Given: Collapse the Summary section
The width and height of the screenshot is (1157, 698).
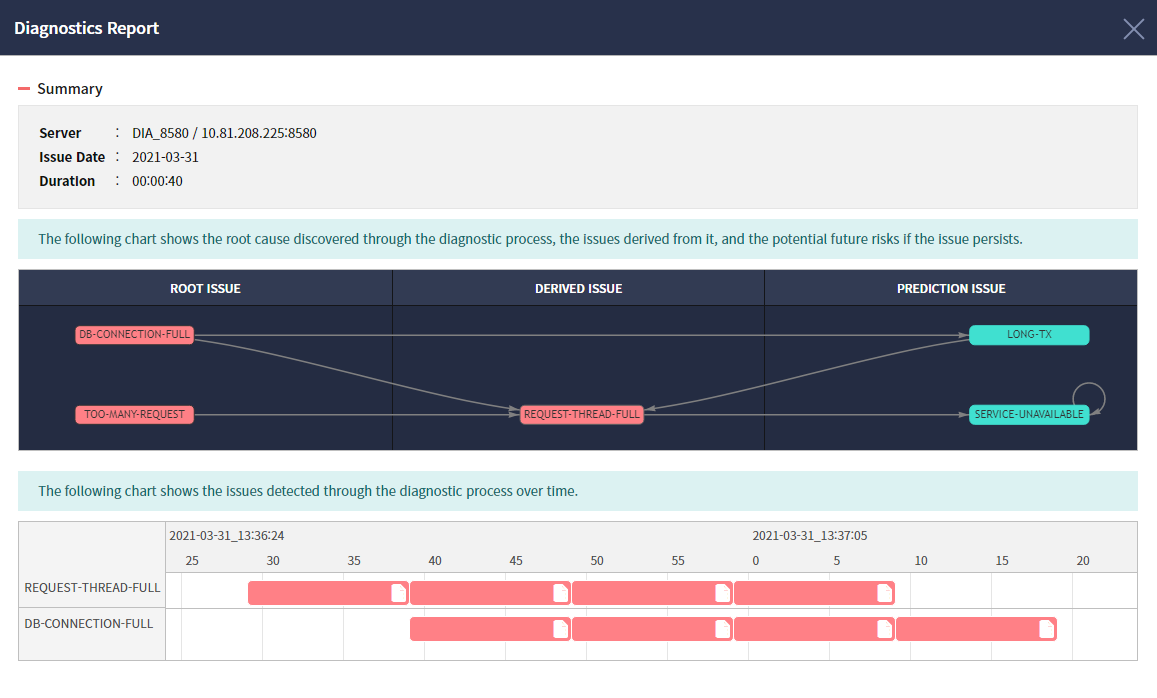Looking at the screenshot, I should pyautogui.click(x=22, y=88).
